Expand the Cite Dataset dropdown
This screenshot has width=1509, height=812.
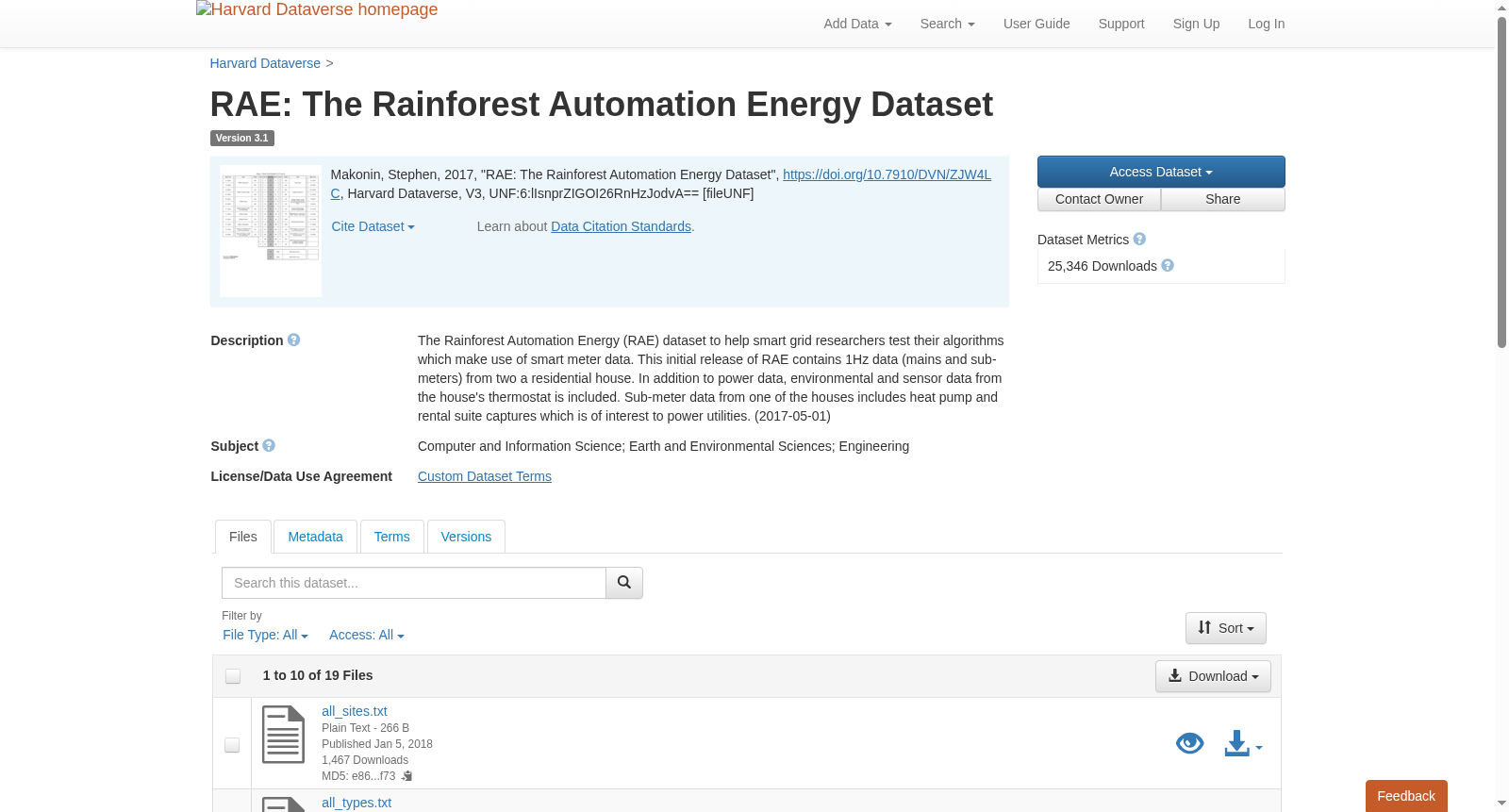373,226
